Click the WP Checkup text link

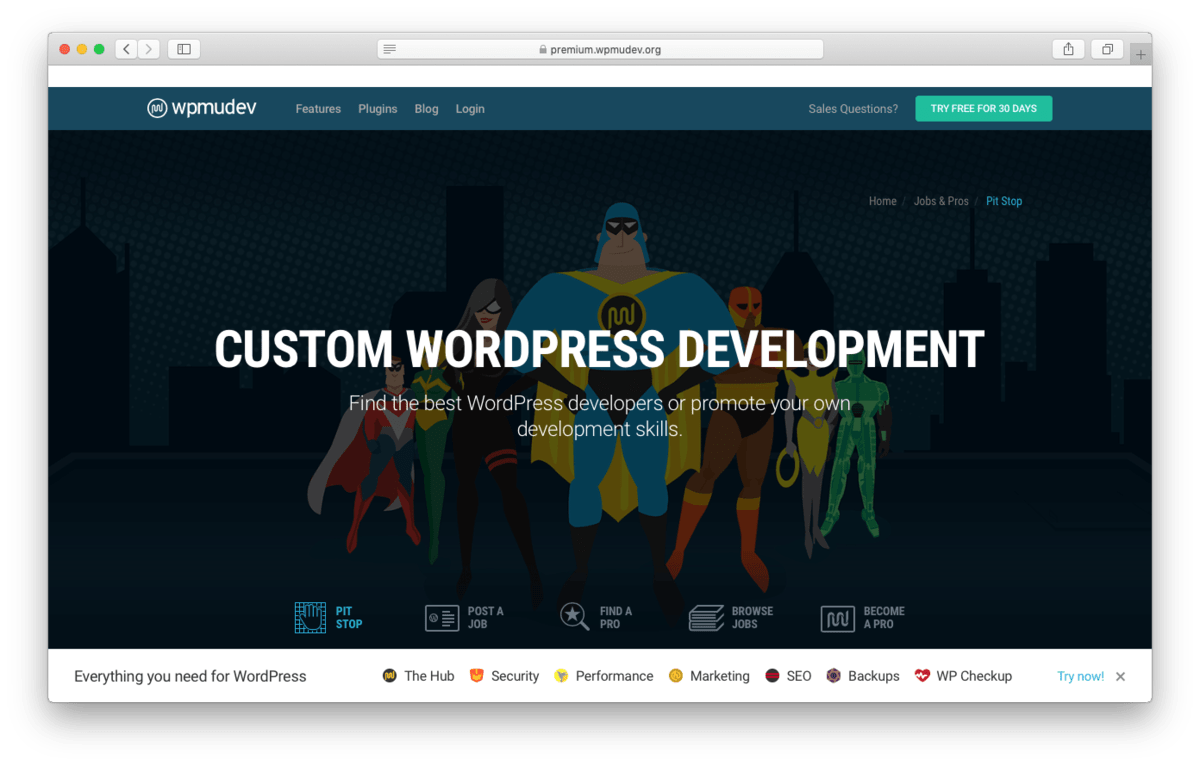(x=974, y=676)
